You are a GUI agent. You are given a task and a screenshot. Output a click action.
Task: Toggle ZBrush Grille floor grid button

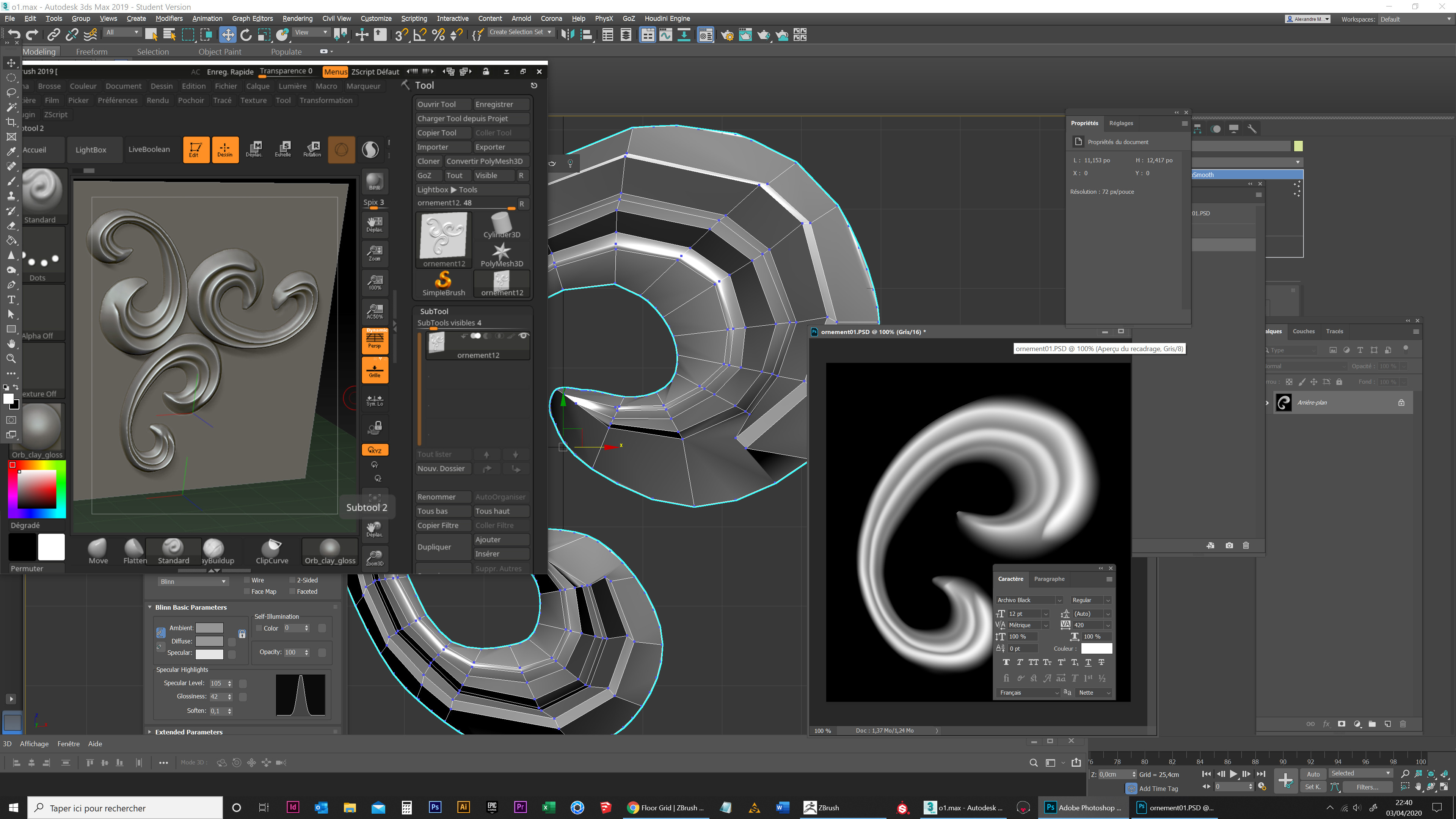tap(375, 370)
